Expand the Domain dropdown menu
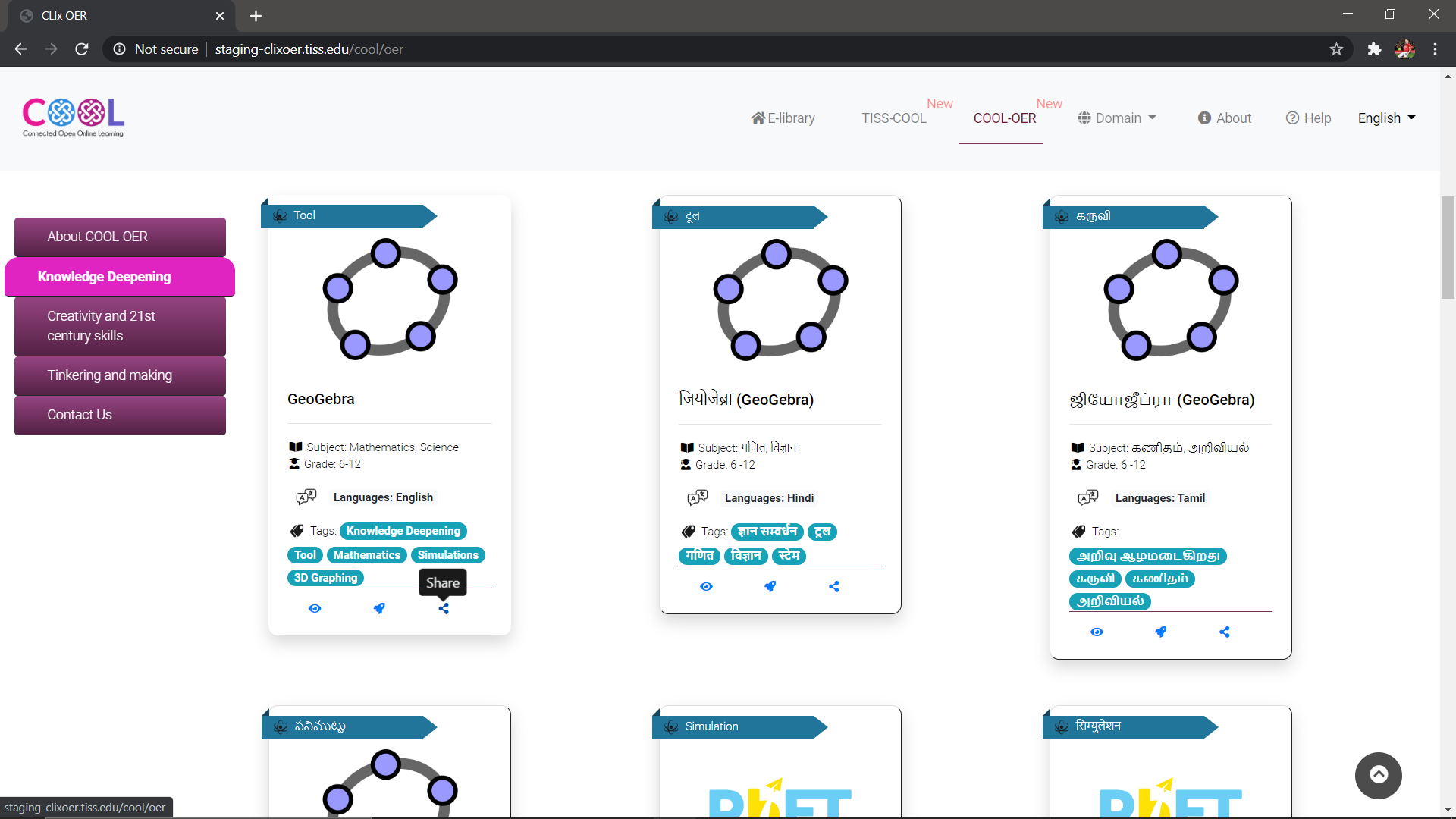 coord(1117,118)
